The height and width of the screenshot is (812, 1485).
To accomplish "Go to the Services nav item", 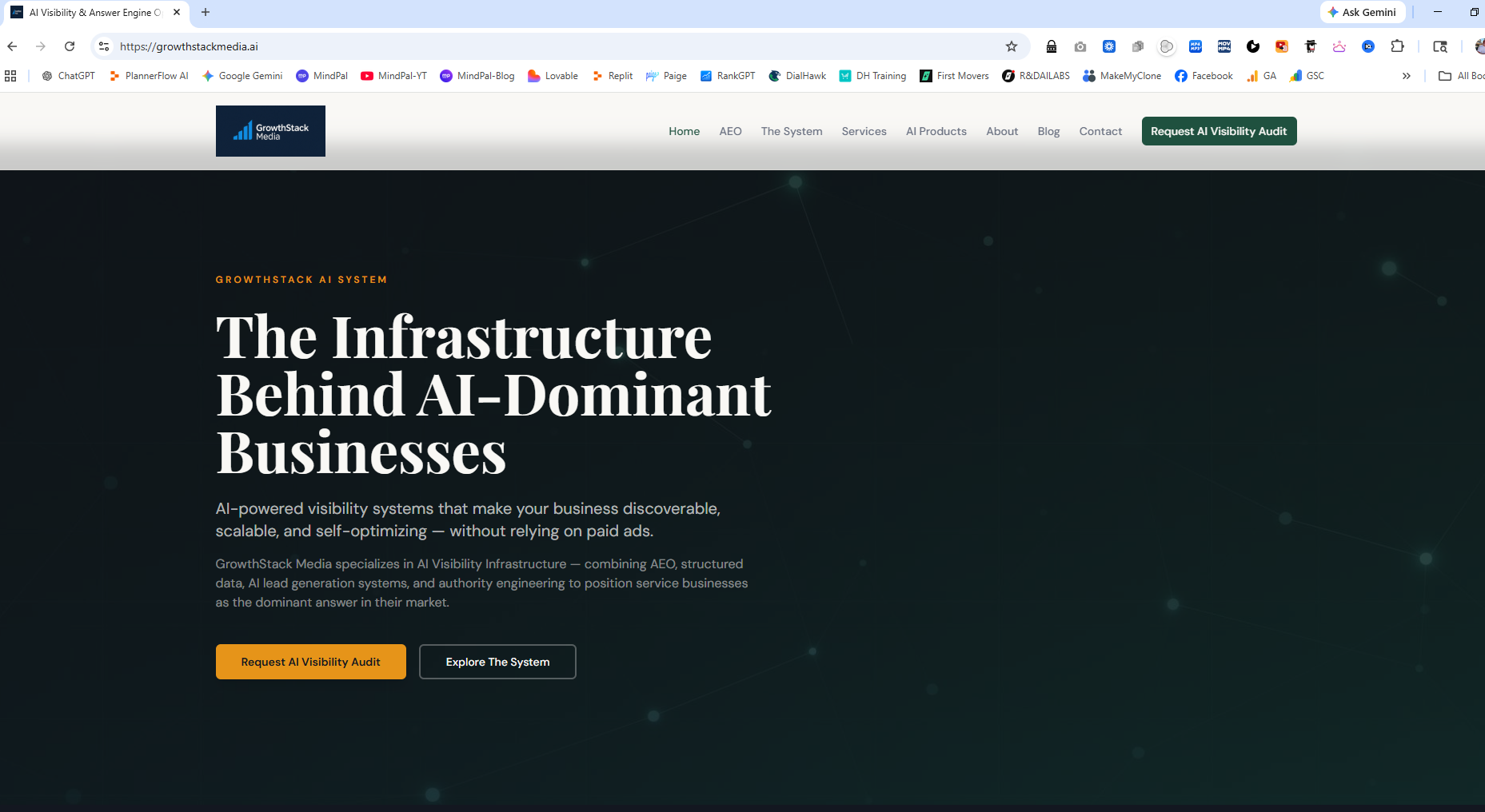I will (x=864, y=131).
